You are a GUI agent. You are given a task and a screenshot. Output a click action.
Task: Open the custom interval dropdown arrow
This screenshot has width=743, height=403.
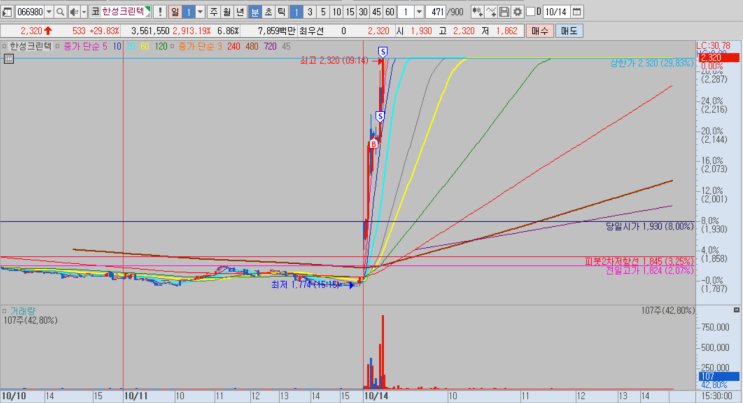419,11
